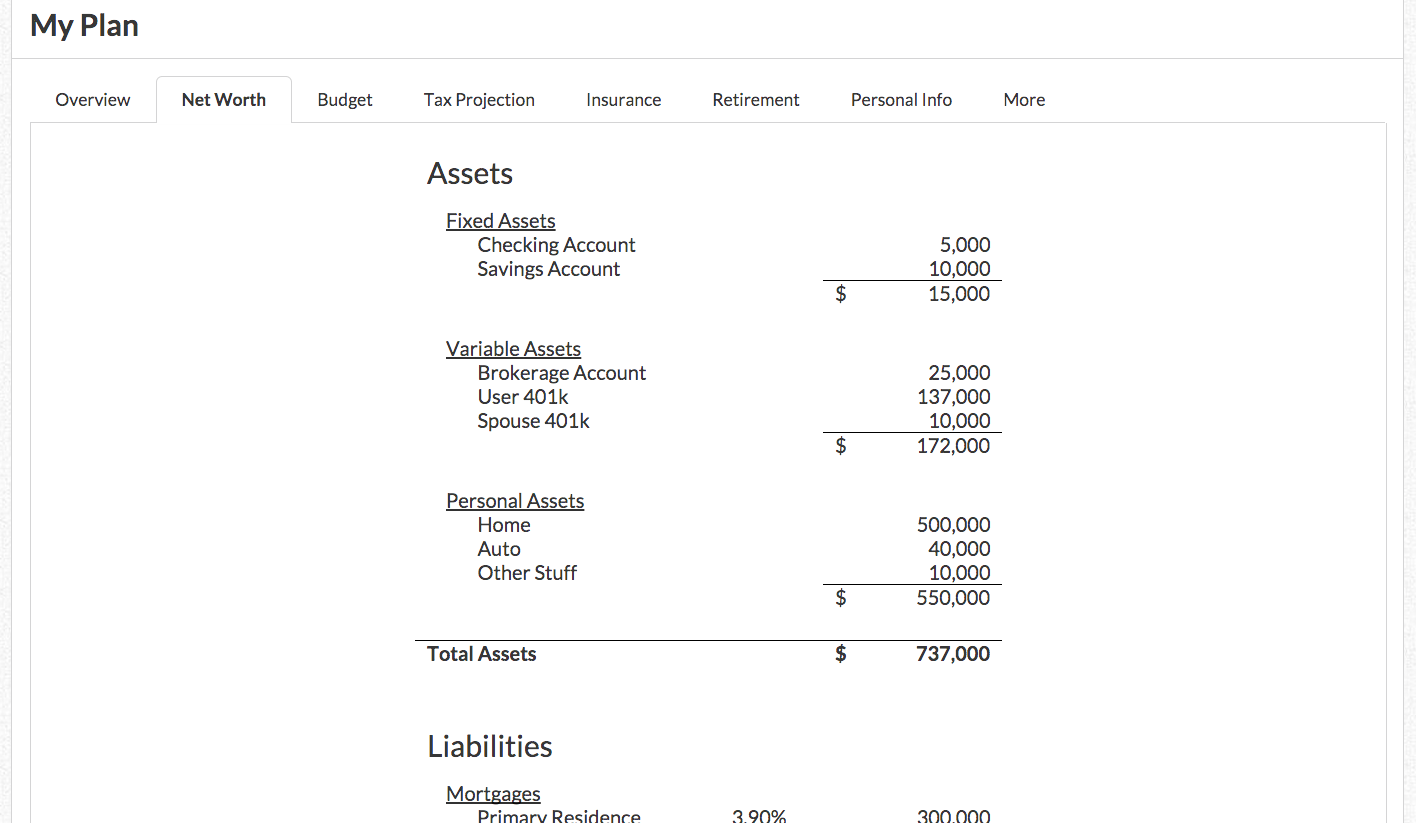Select the Net Worth tab
This screenshot has width=1416, height=823.
[x=224, y=100]
